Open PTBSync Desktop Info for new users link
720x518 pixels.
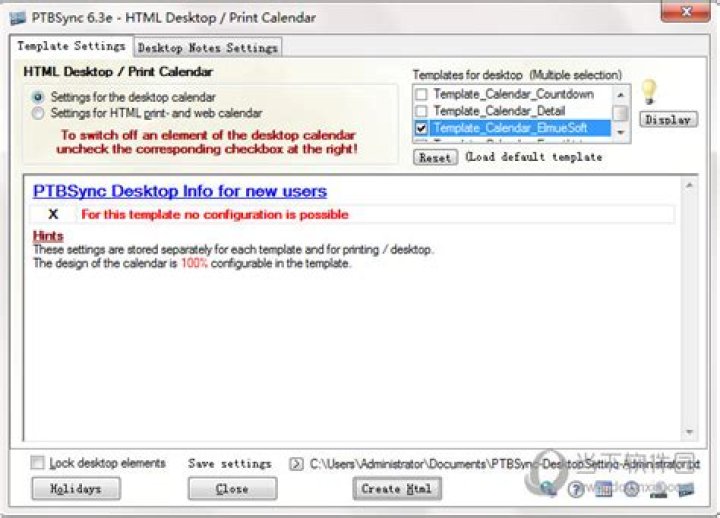click(x=180, y=191)
